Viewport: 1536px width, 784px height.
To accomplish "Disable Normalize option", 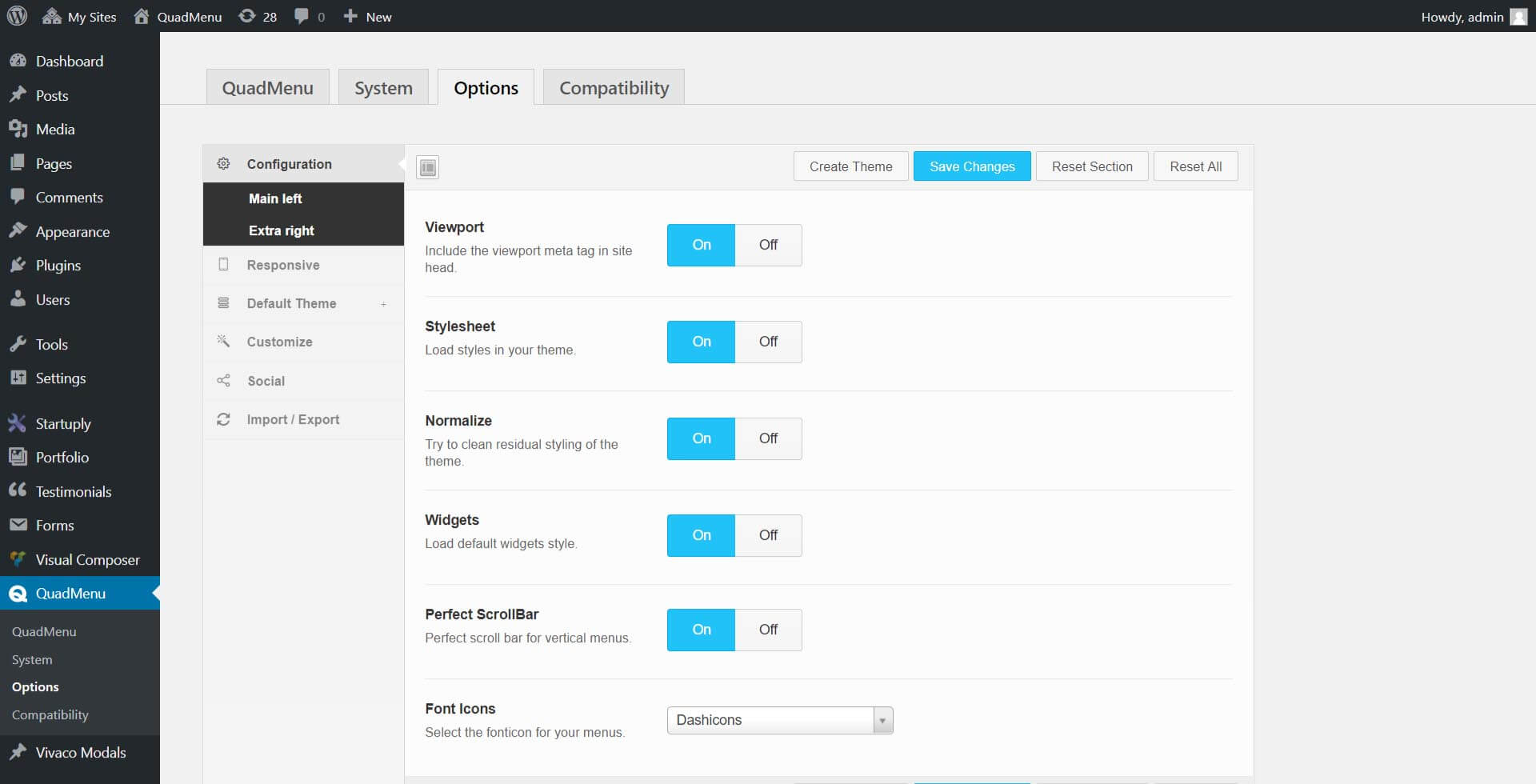I will (x=768, y=438).
